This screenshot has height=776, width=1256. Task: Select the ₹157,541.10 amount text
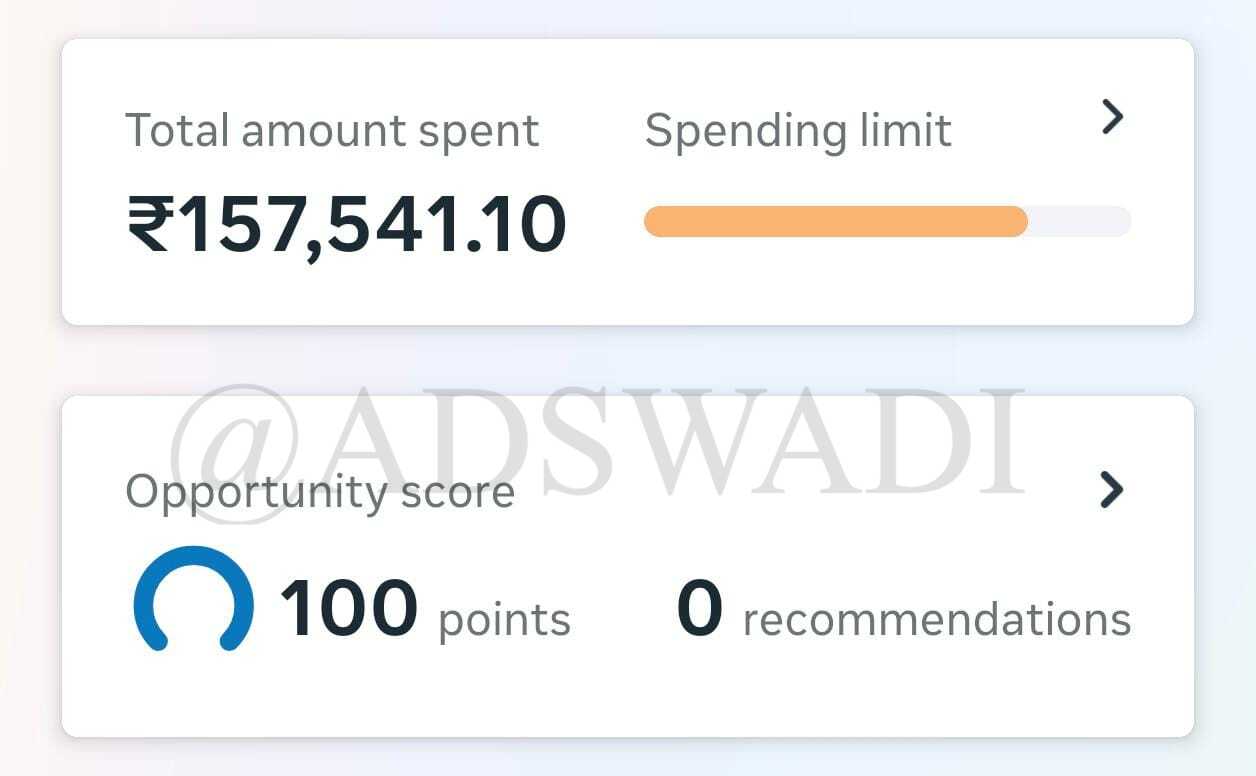(347, 221)
